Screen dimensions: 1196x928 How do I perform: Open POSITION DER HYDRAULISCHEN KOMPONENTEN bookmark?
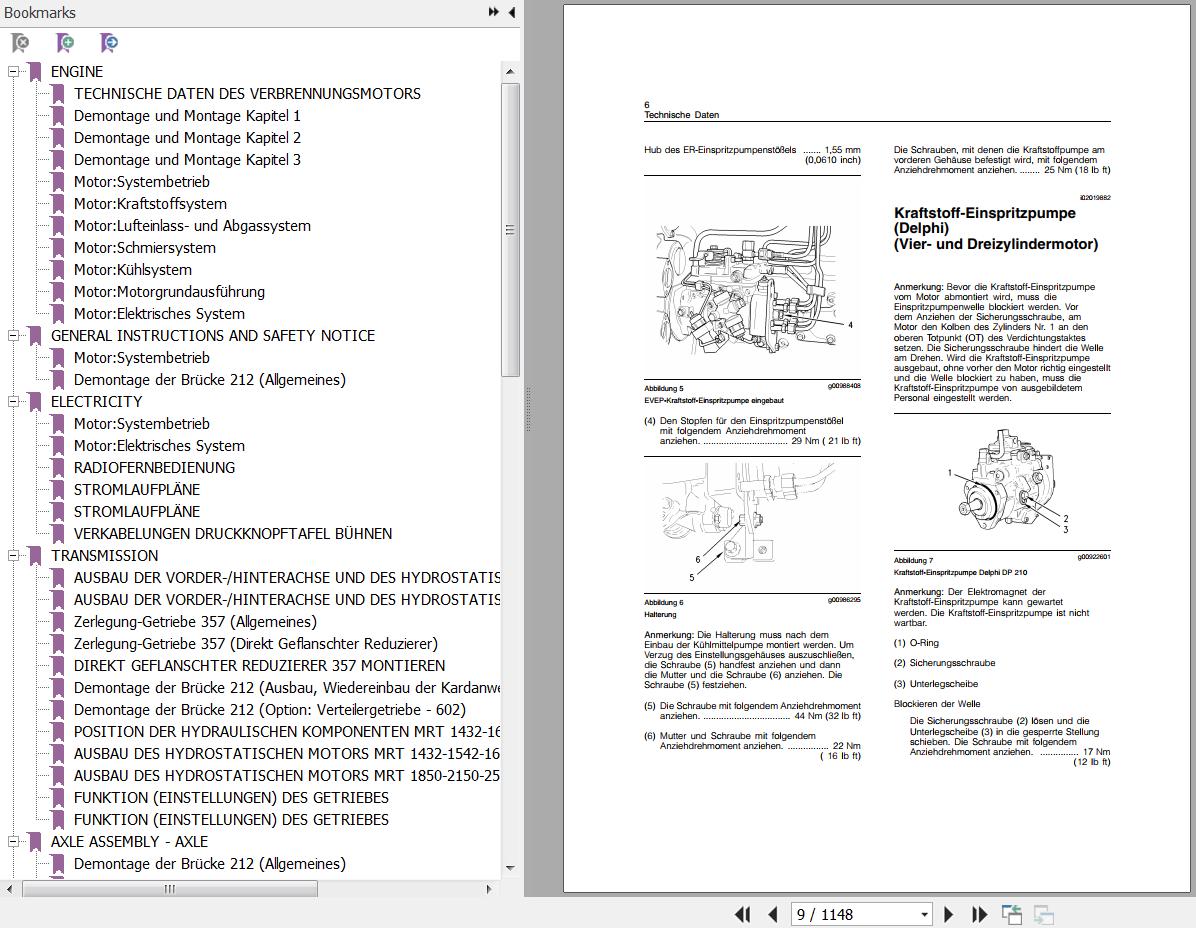pyautogui.click(x=287, y=732)
